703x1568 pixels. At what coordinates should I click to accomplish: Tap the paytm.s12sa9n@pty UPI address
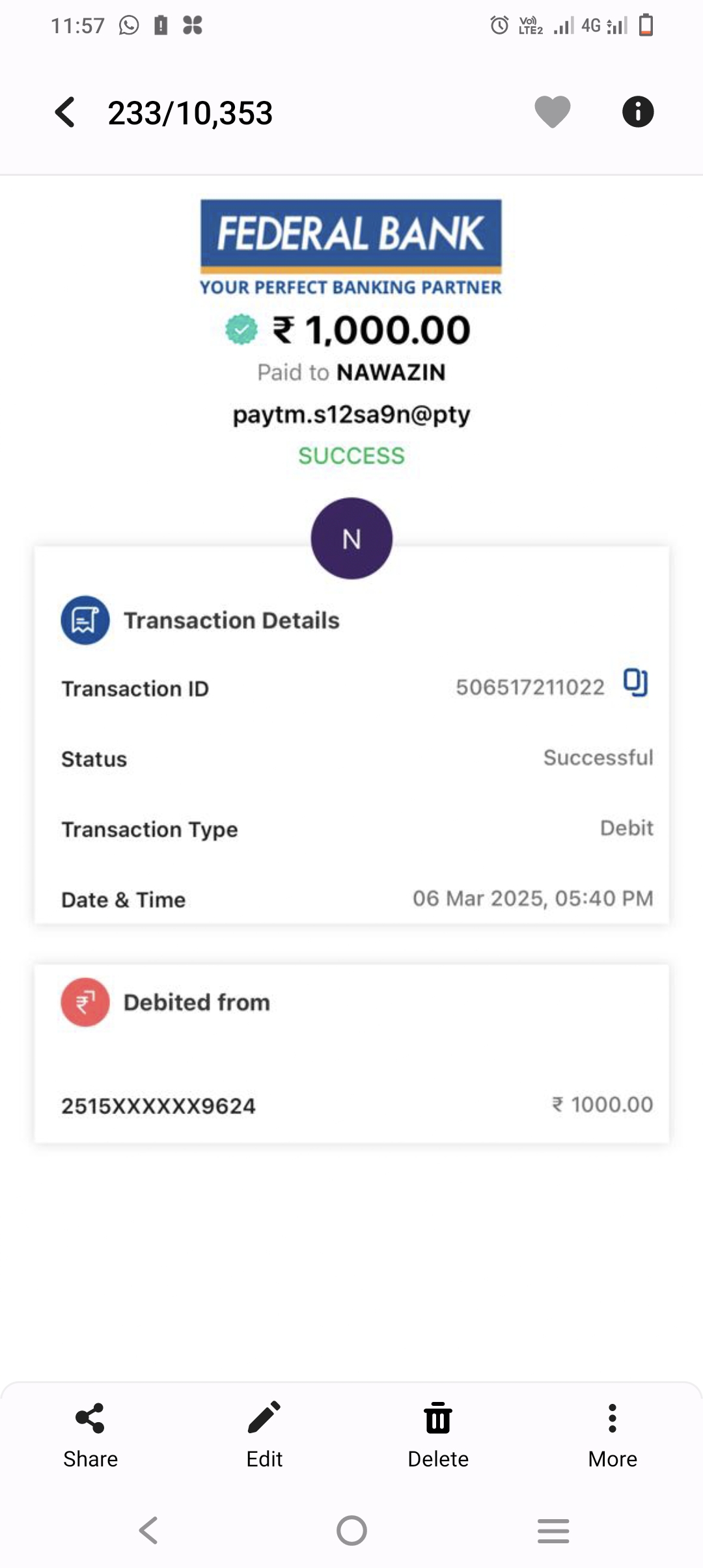coord(351,415)
